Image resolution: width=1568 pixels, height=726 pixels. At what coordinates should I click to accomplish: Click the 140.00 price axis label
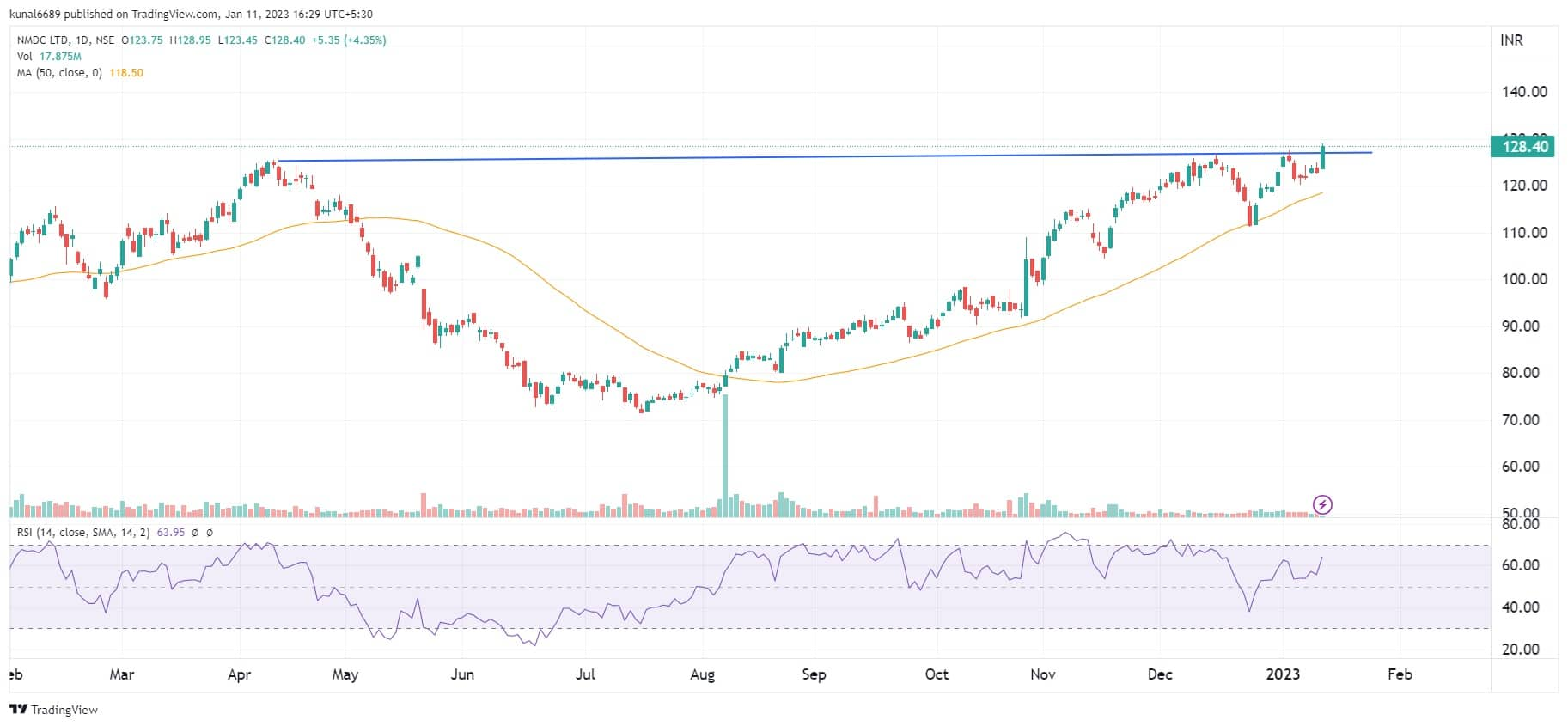tap(1524, 92)
